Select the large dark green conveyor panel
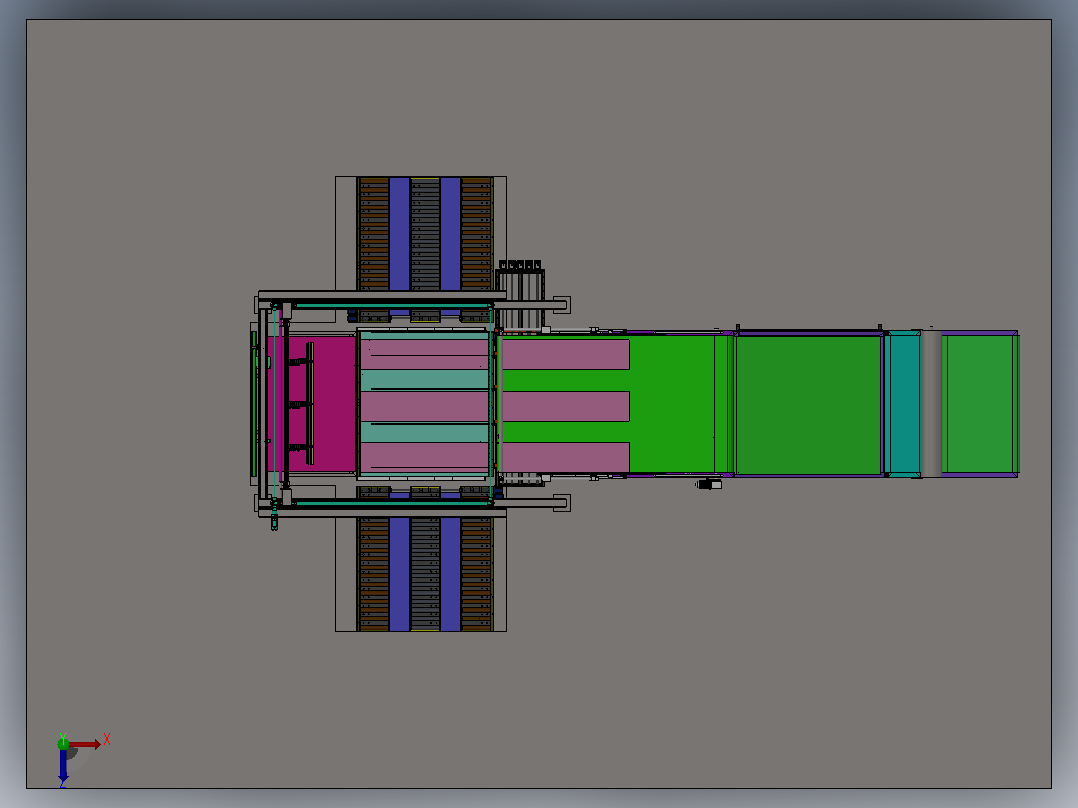This screenshot has height=808, width=1078. coord(808,404)
